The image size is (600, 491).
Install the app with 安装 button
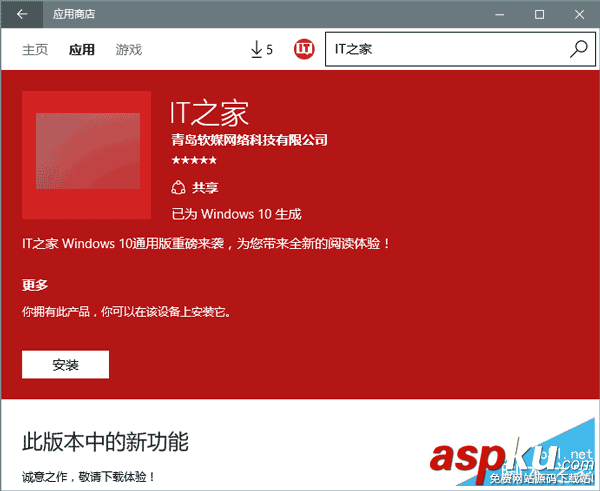[65, 365]
